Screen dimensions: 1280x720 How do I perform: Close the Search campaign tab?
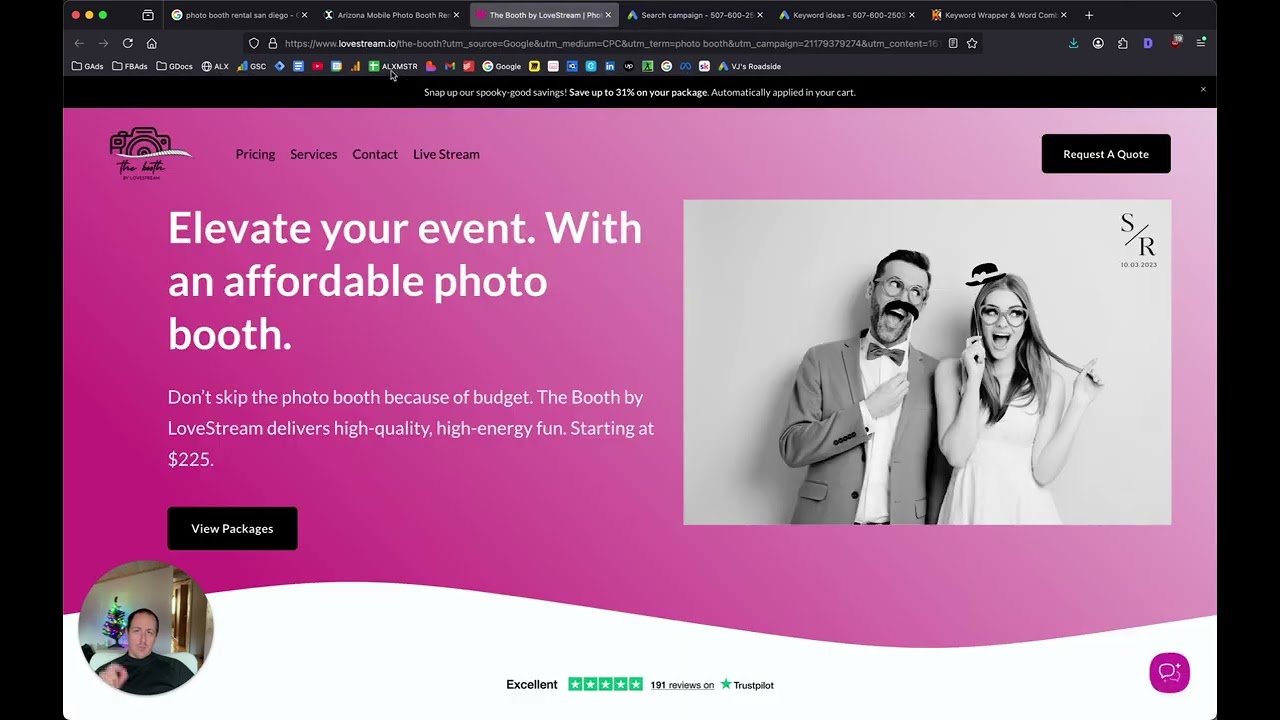(x=760, y=15)
